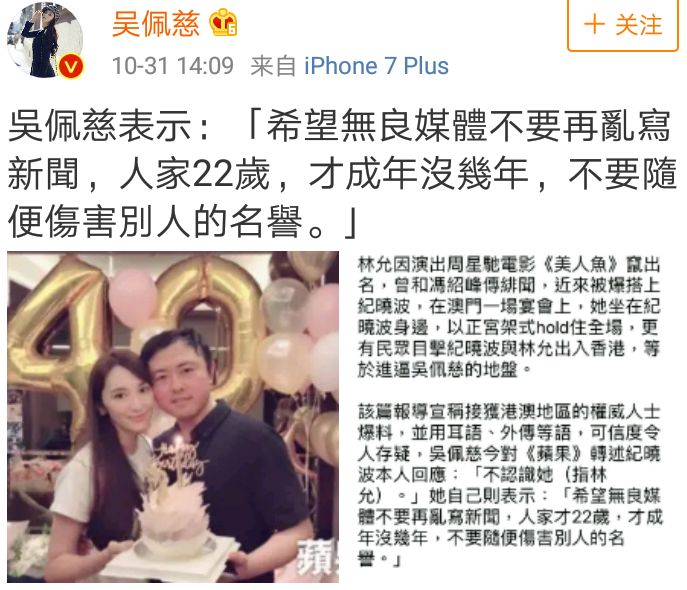Click the plus sign in follow button

coord(595,24)
